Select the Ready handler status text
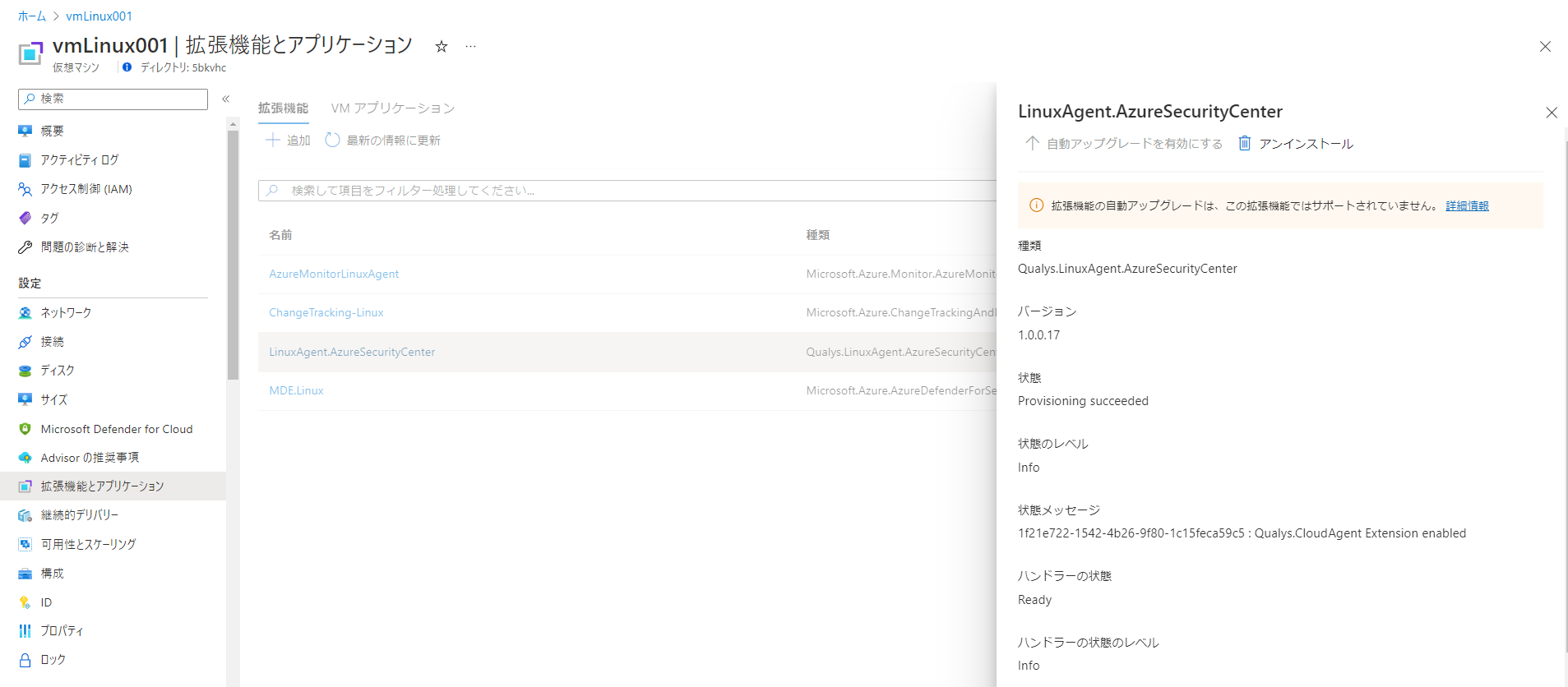Image resolution: width=1568 pixels, height=687 pixels. 1034,600
